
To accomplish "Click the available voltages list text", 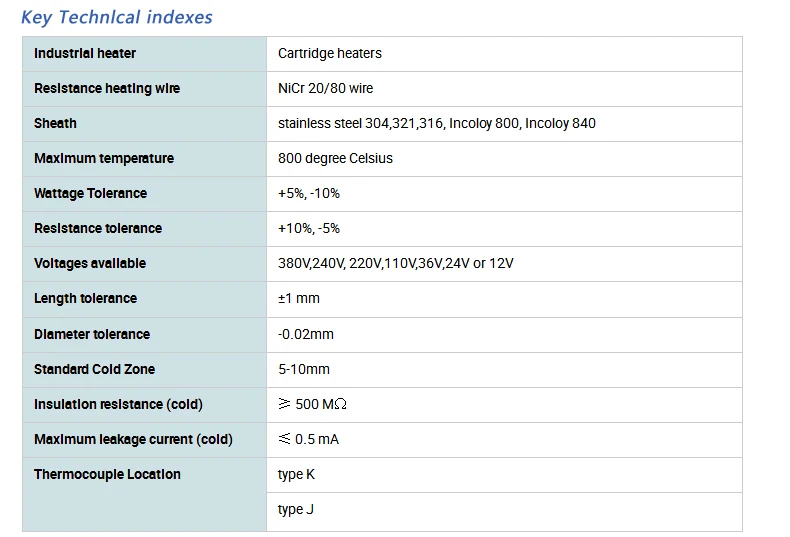I will pyautogui.click(x=396, y=263).
